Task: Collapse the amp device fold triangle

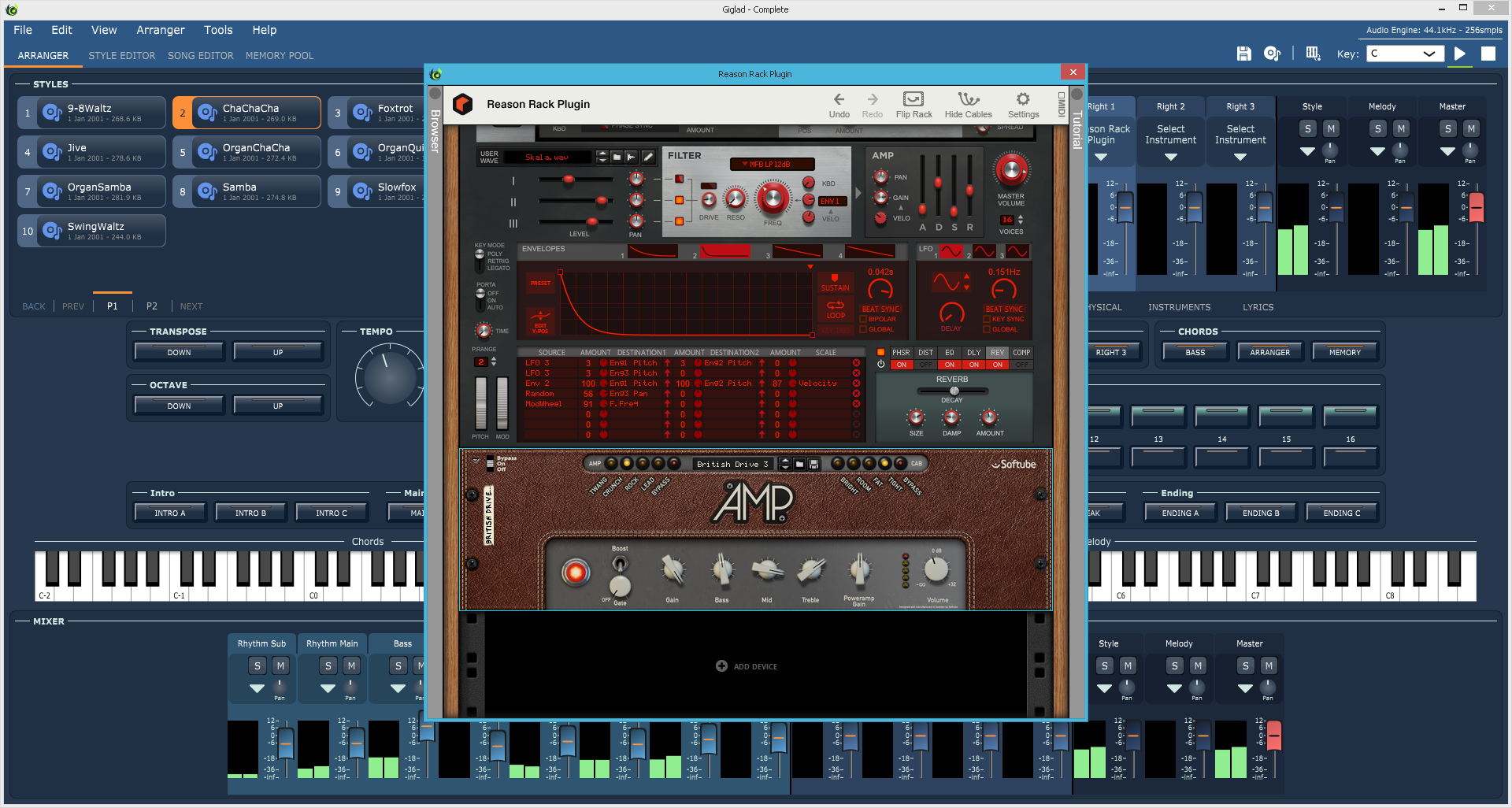Action: 476,461
